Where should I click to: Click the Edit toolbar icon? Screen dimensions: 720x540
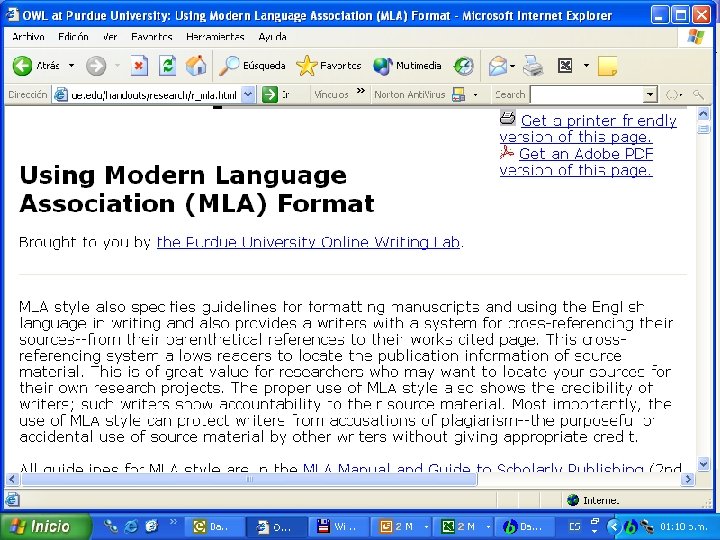tap(565, 66)
